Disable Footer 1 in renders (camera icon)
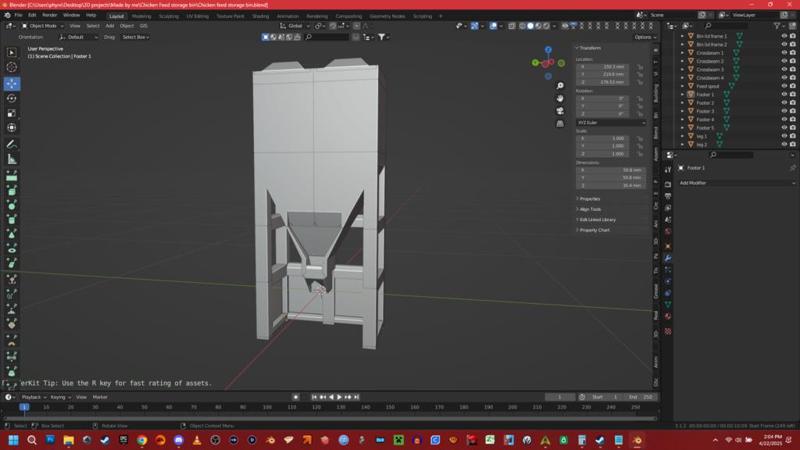Screen dimensions: 800x450 click(793, 94)
